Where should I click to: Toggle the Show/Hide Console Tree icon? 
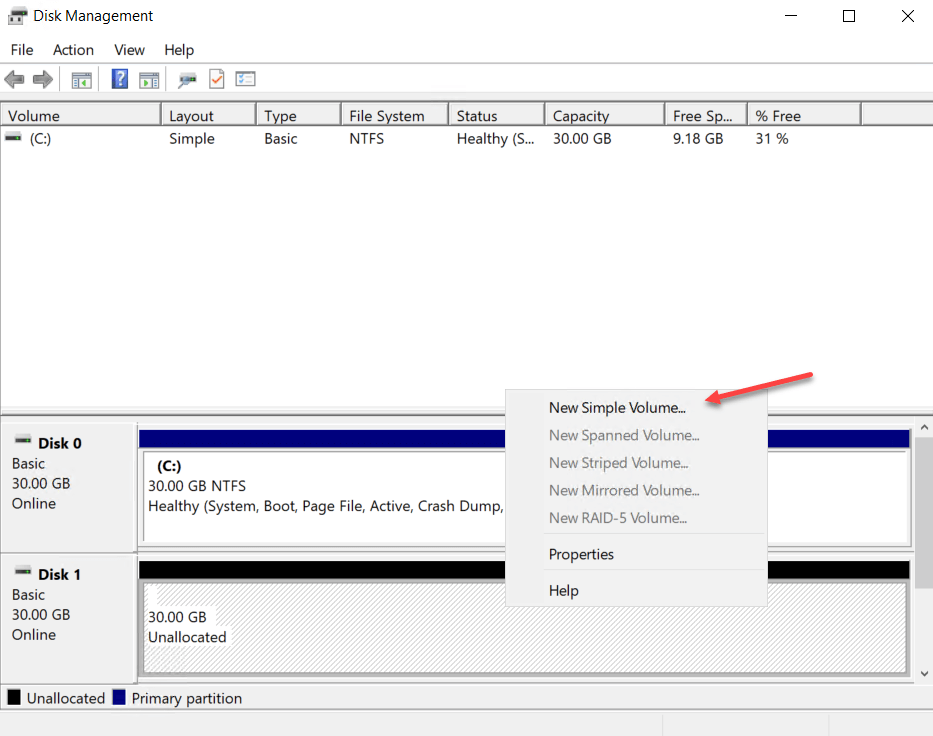(82, 80)
